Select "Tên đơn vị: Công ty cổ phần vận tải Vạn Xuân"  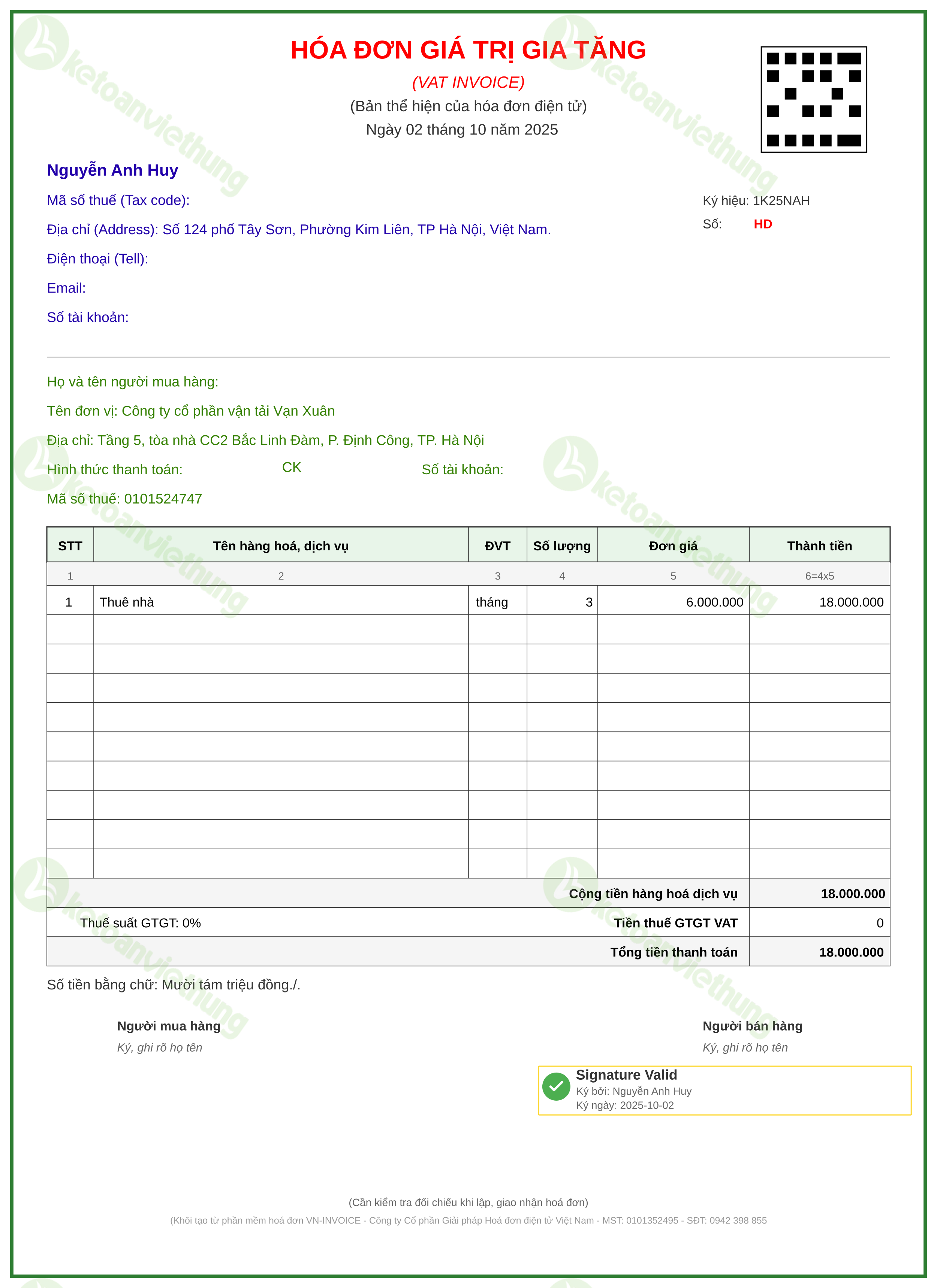click(x=191, y=411)
